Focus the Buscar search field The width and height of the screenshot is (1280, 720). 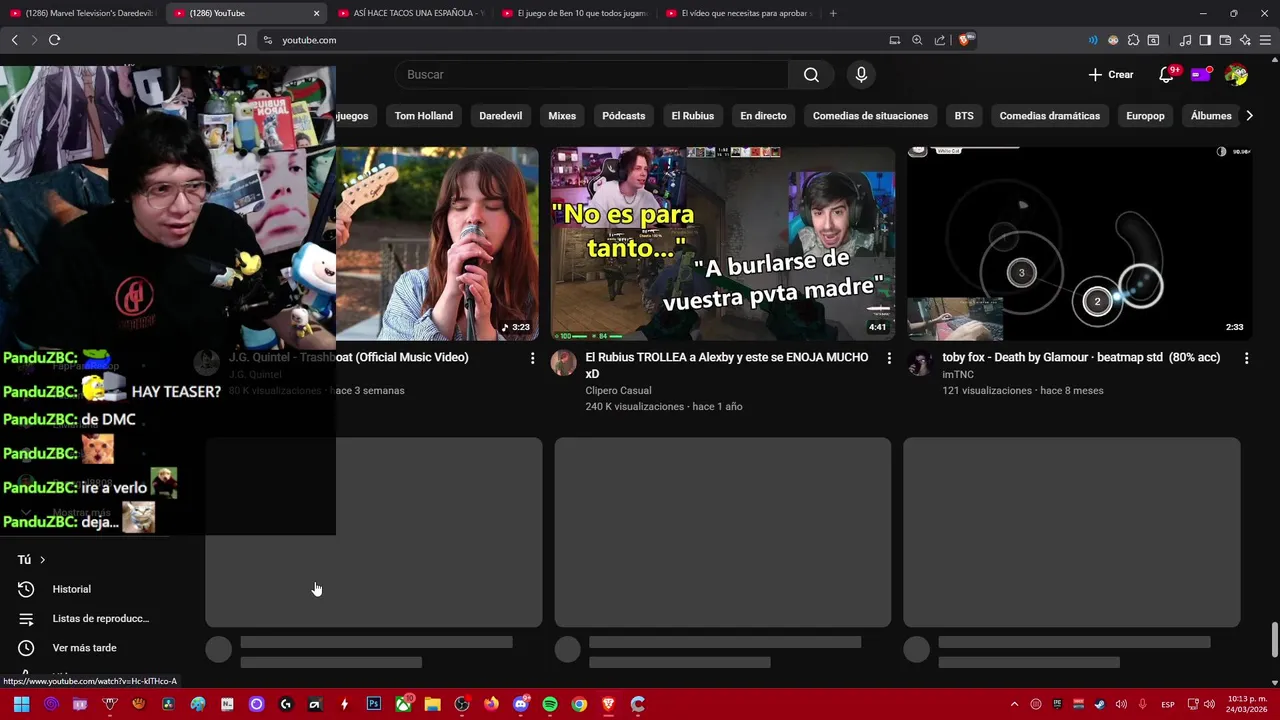(593, 75)
